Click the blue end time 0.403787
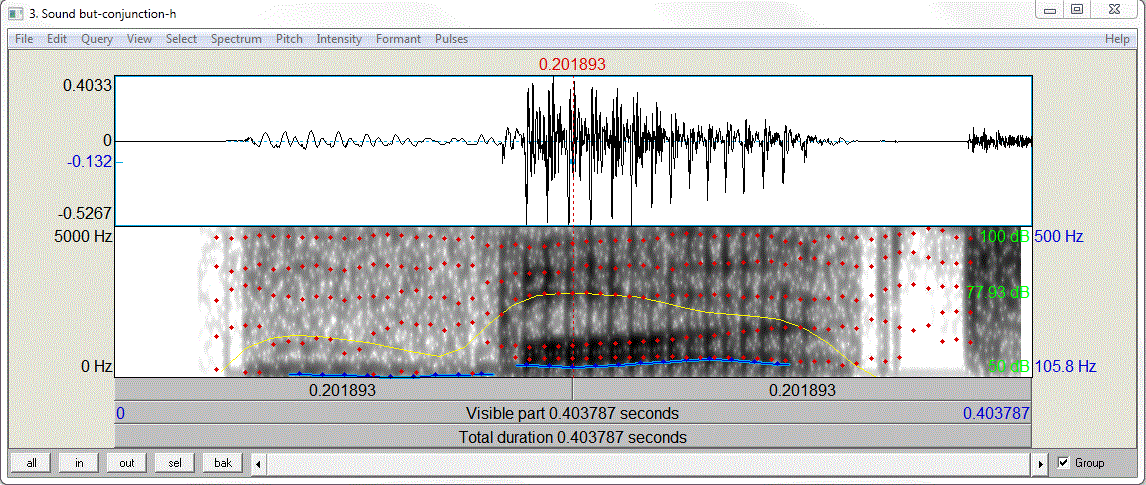 pyautogui.click(x=996, y=413)
